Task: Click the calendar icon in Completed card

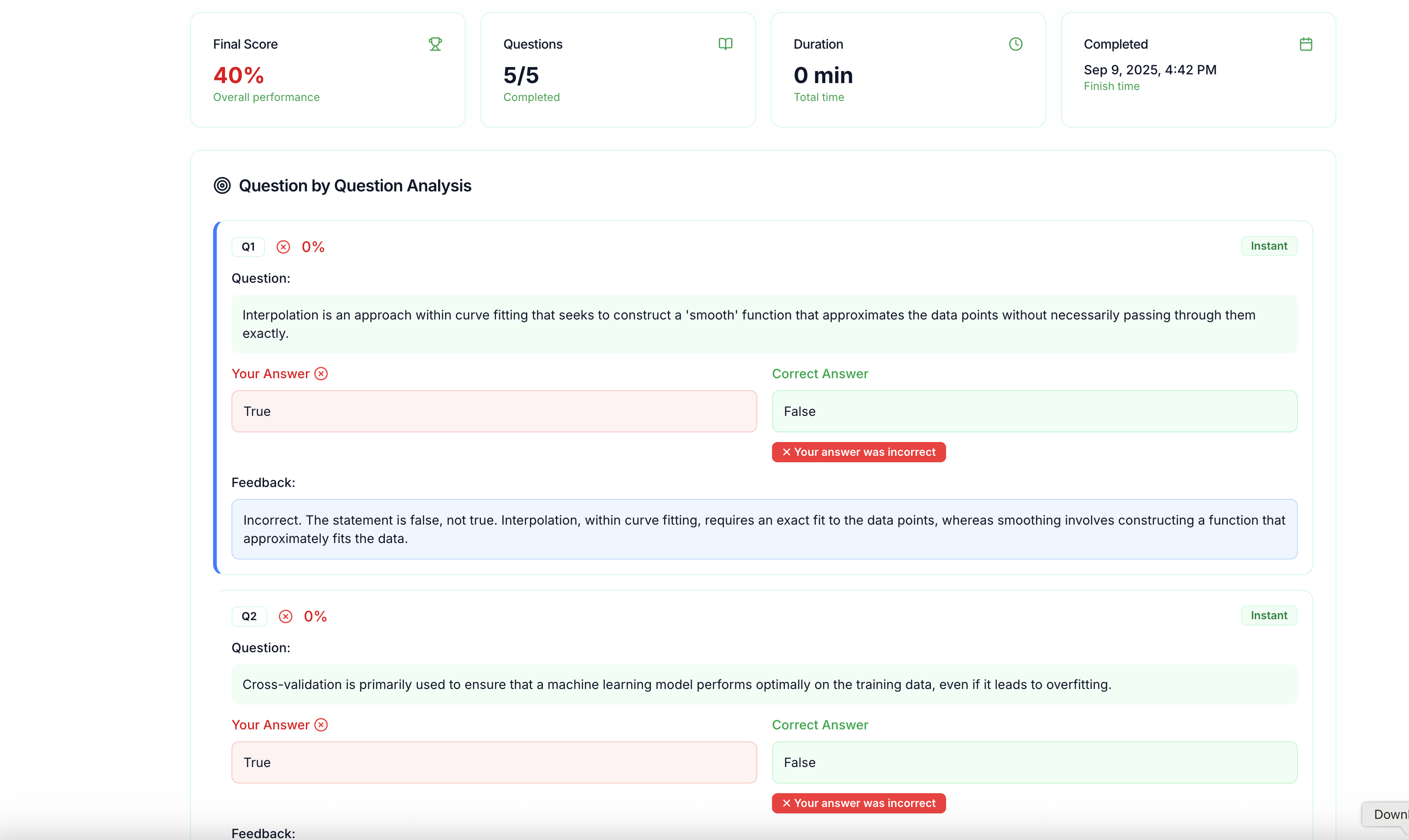Action: coord(1306,44)
